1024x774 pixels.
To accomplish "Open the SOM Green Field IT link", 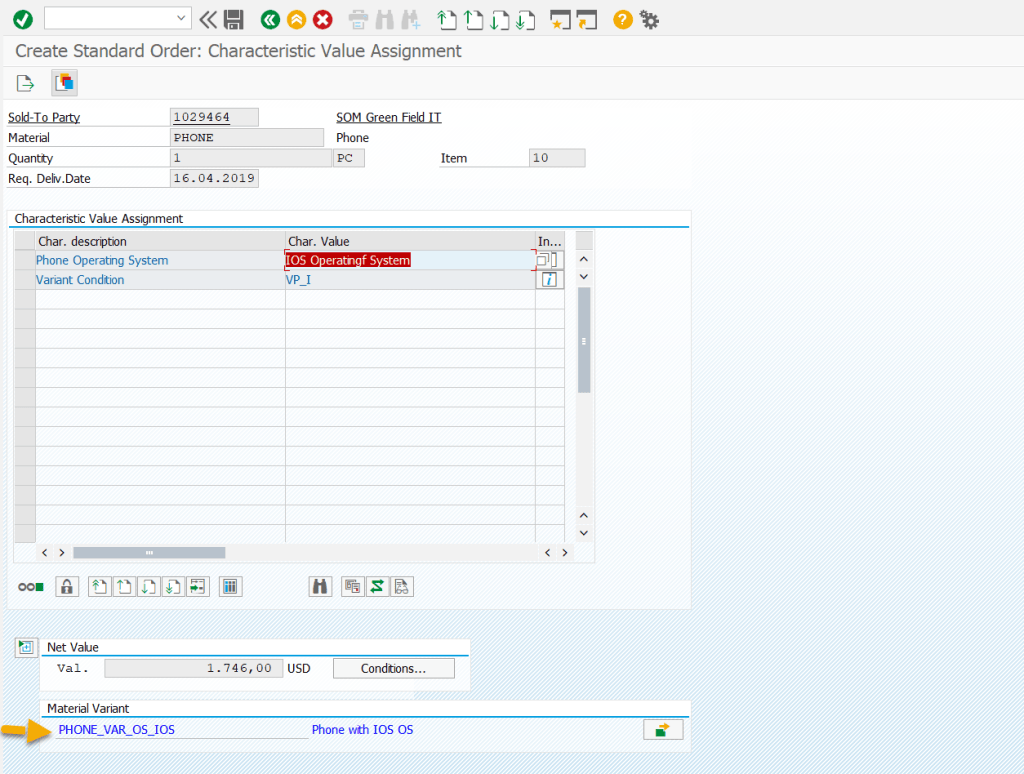I will click(x=389, y=118).
